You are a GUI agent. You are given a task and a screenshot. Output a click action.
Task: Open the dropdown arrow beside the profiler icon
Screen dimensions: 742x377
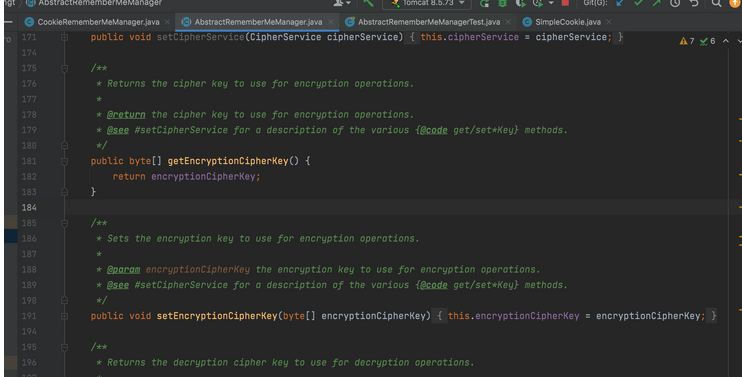coord(551,3)
